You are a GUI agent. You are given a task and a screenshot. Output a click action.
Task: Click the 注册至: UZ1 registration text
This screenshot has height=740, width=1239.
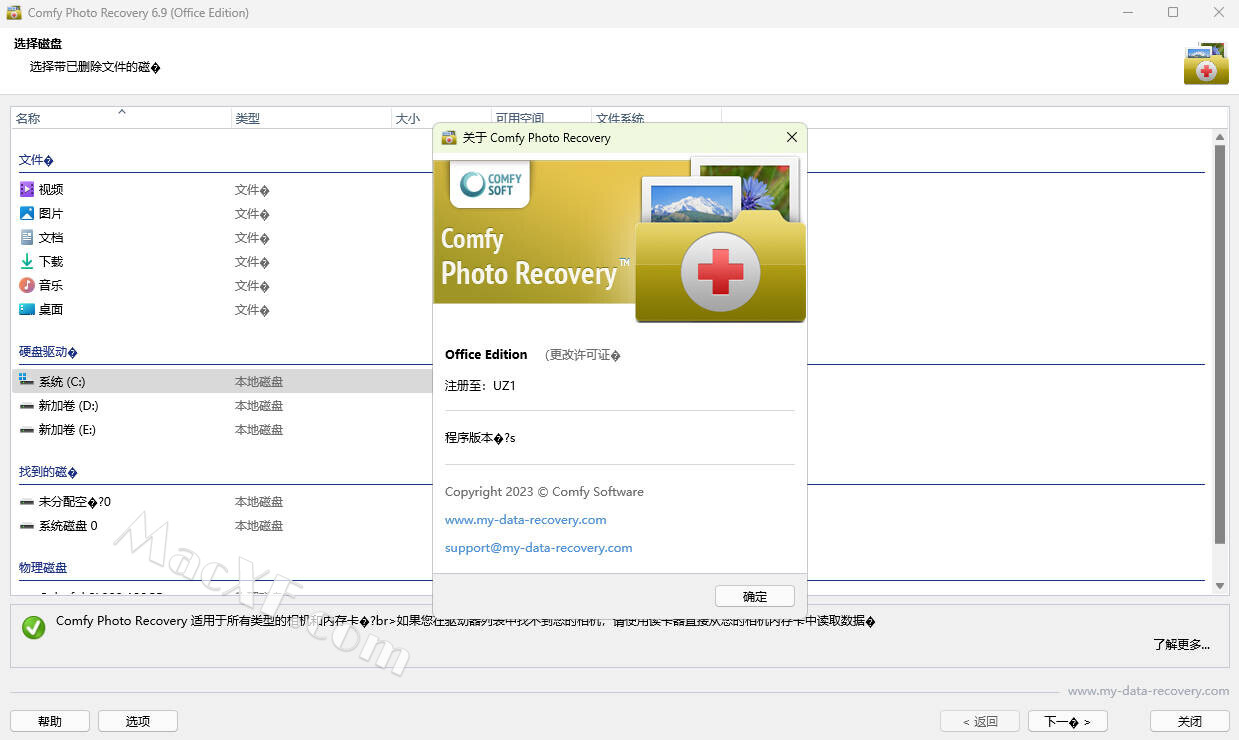click(x=480, y=385)
